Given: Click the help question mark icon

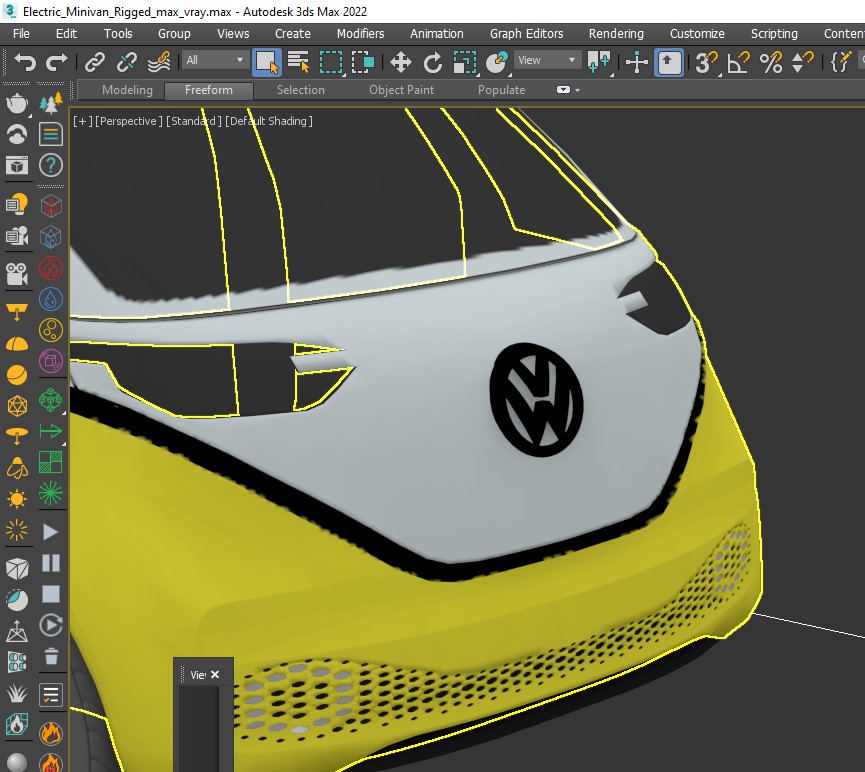Looking at the screenshot, I should click(51, 165).
